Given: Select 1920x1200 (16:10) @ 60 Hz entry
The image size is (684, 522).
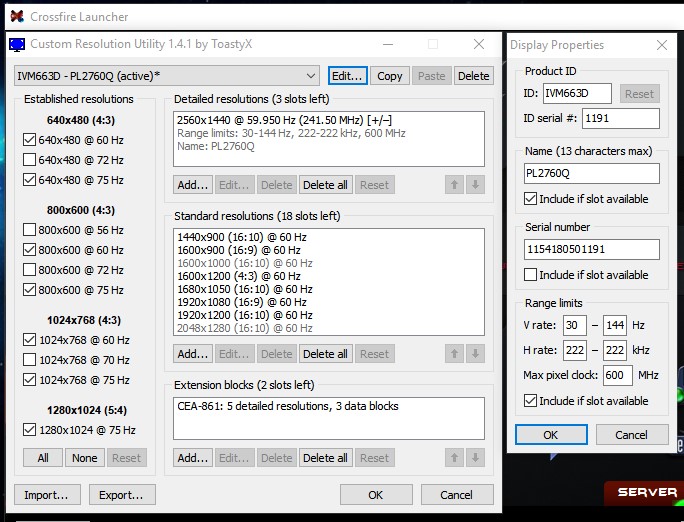Looking at the screenshot, I should point(245,315).
